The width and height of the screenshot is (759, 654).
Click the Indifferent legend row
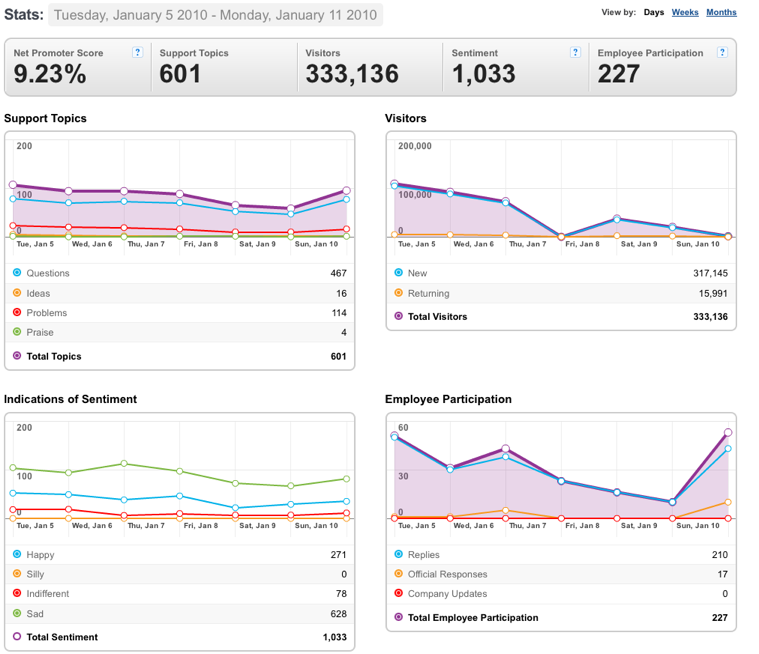click(180, 593)
